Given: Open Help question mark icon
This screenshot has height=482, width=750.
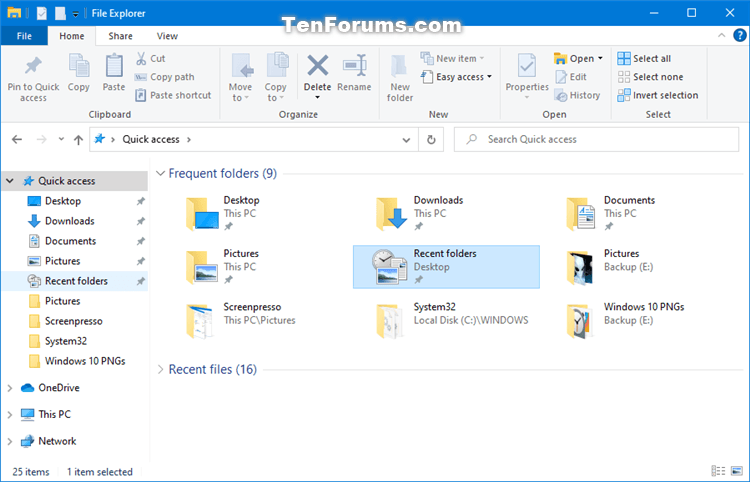Looking at the screenshot, I should pyautogui.click(x=739, y=35).
